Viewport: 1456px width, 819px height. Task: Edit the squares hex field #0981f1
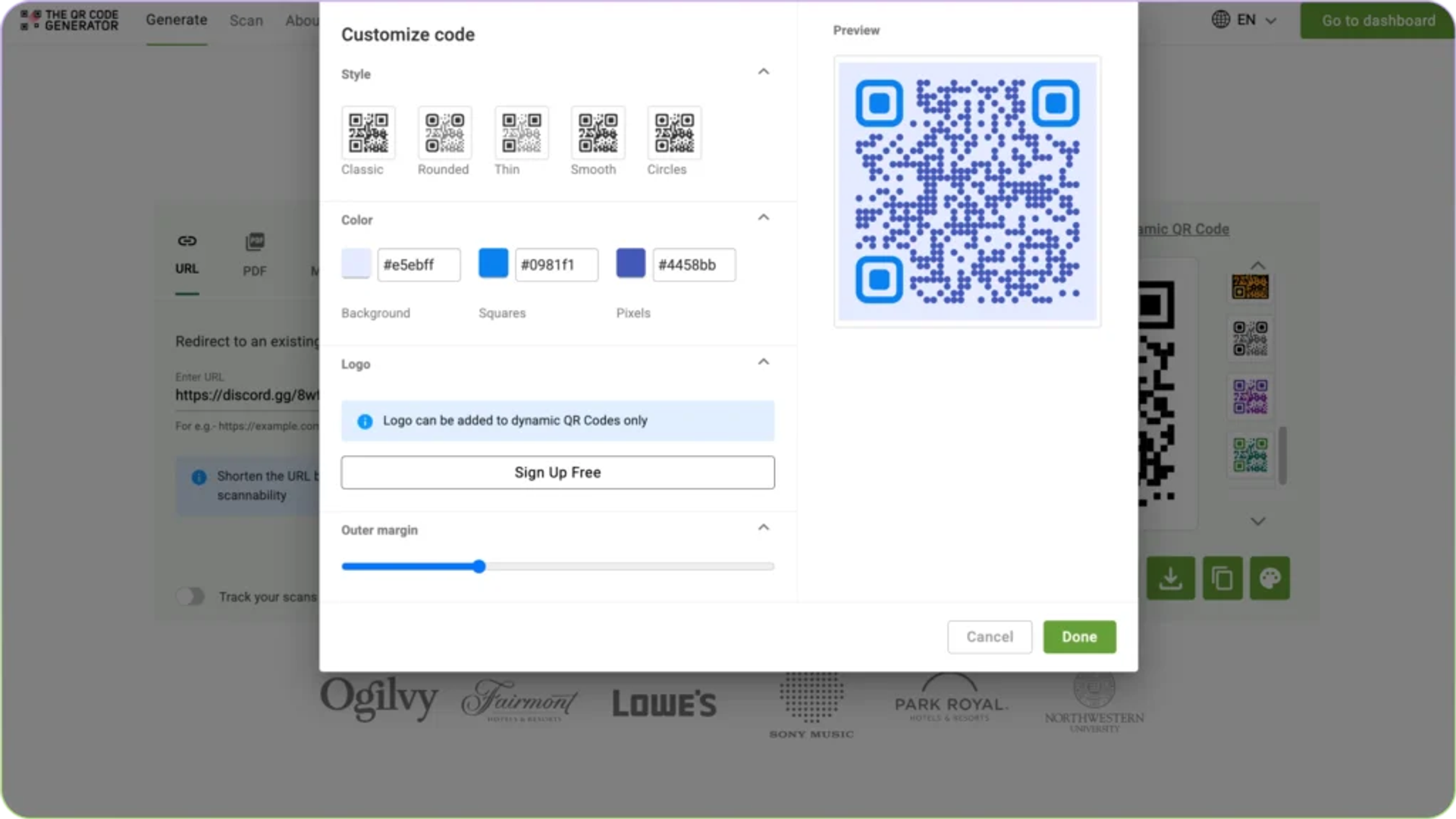point(556,265)
